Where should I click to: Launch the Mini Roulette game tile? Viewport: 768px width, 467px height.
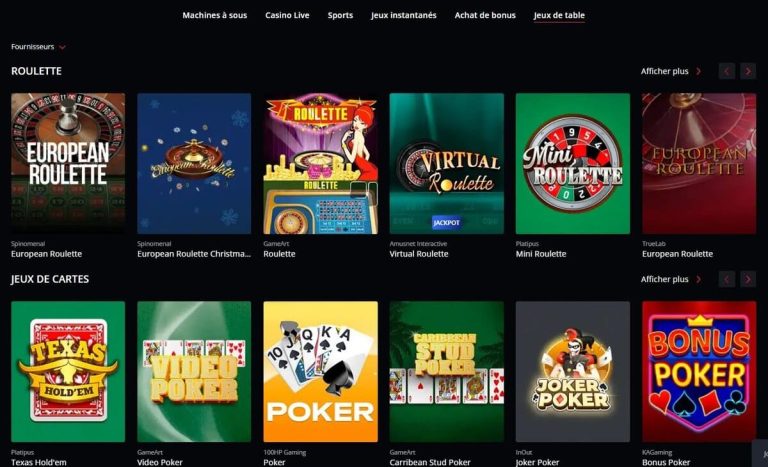point(573,164)
